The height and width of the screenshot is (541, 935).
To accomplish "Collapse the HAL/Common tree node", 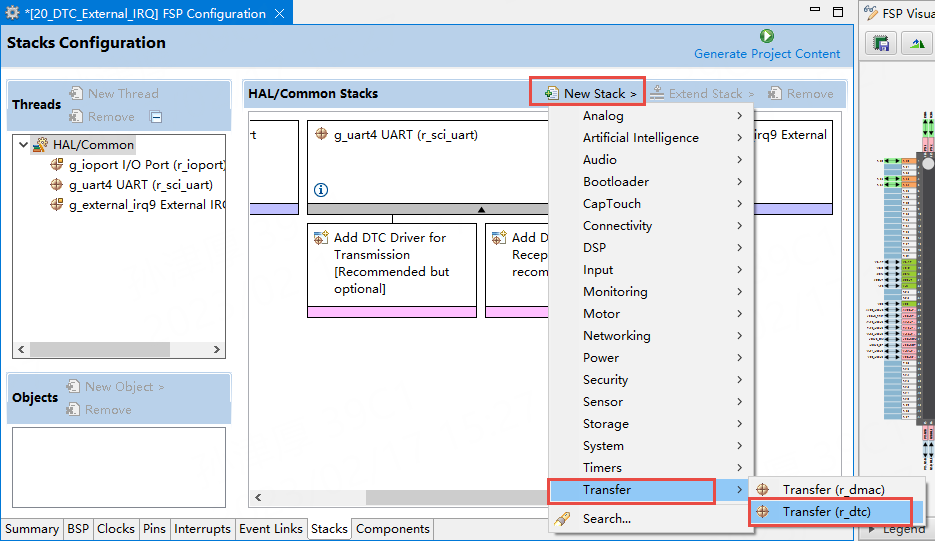I will tap(23, 145).
